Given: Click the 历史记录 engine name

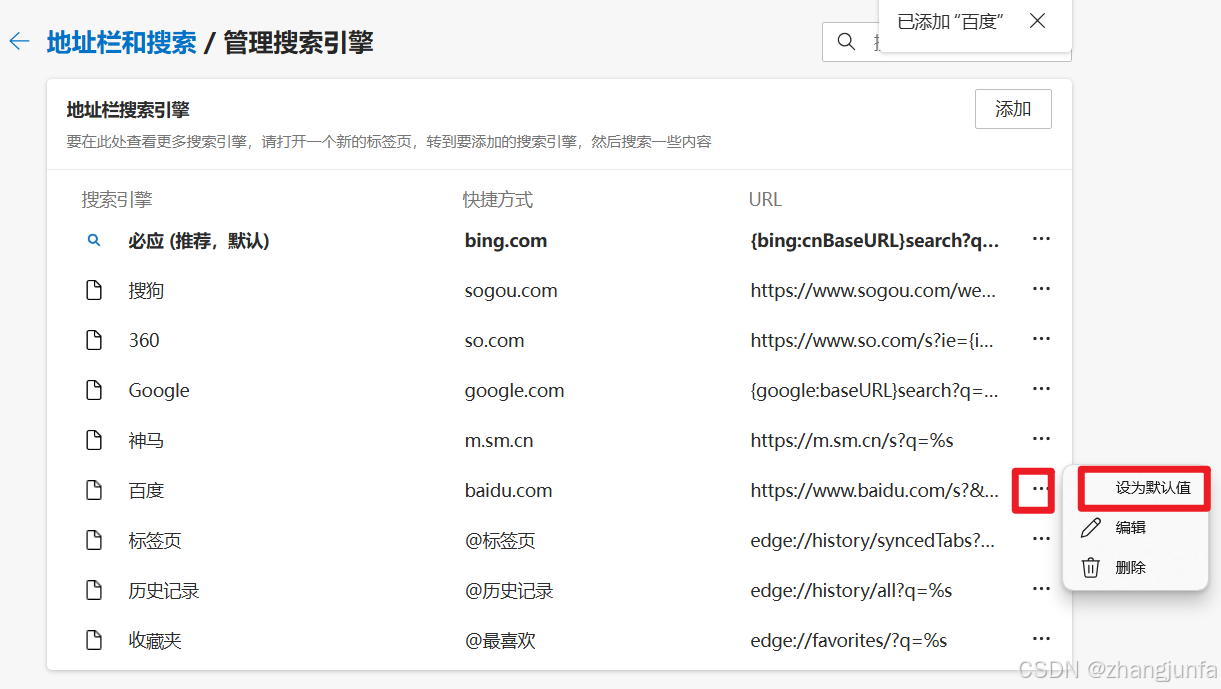Looking at the screenshot, I should (164, 591).
